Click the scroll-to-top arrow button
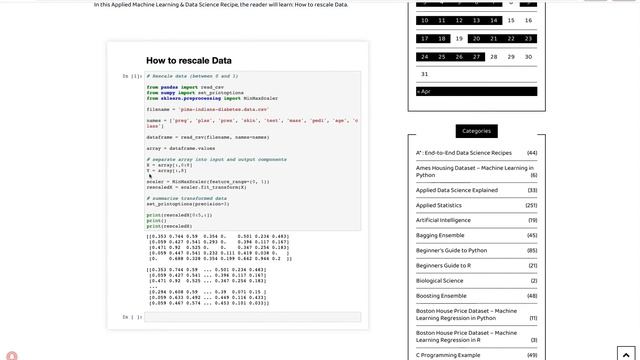This screenshot has width=640, height=360. 626,354
